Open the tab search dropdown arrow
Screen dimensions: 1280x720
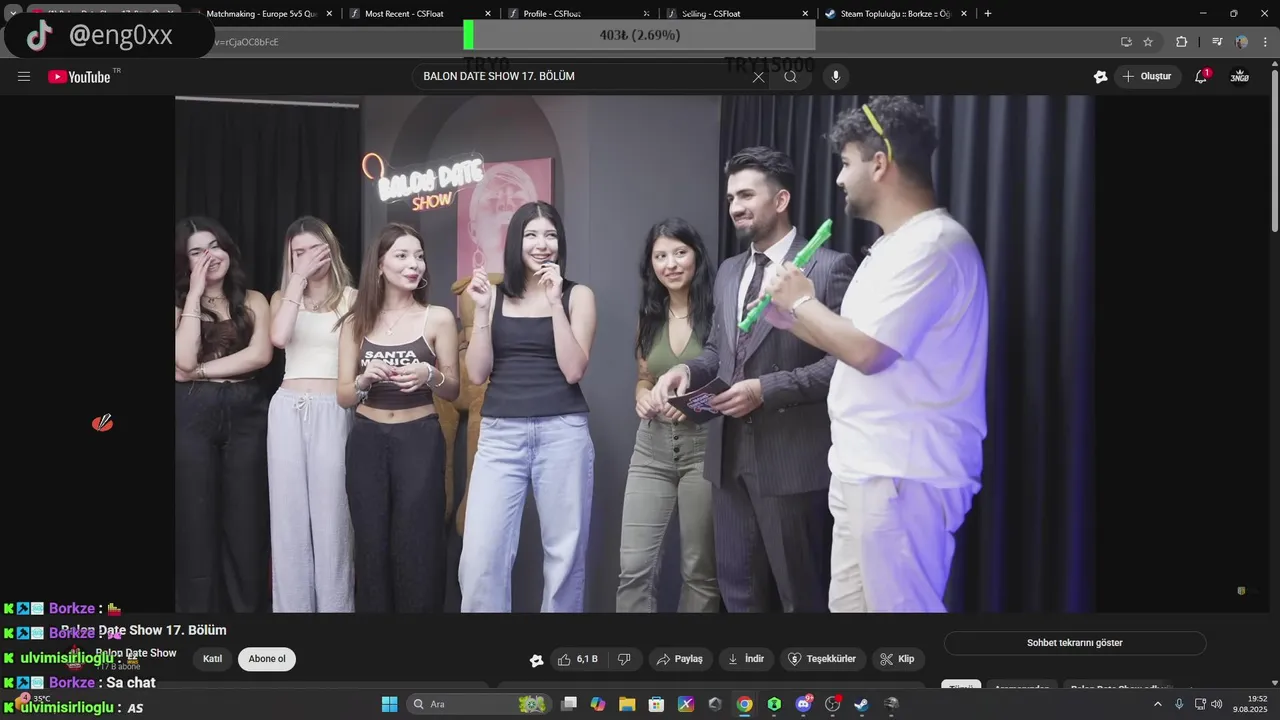click(x=12, y=13)
